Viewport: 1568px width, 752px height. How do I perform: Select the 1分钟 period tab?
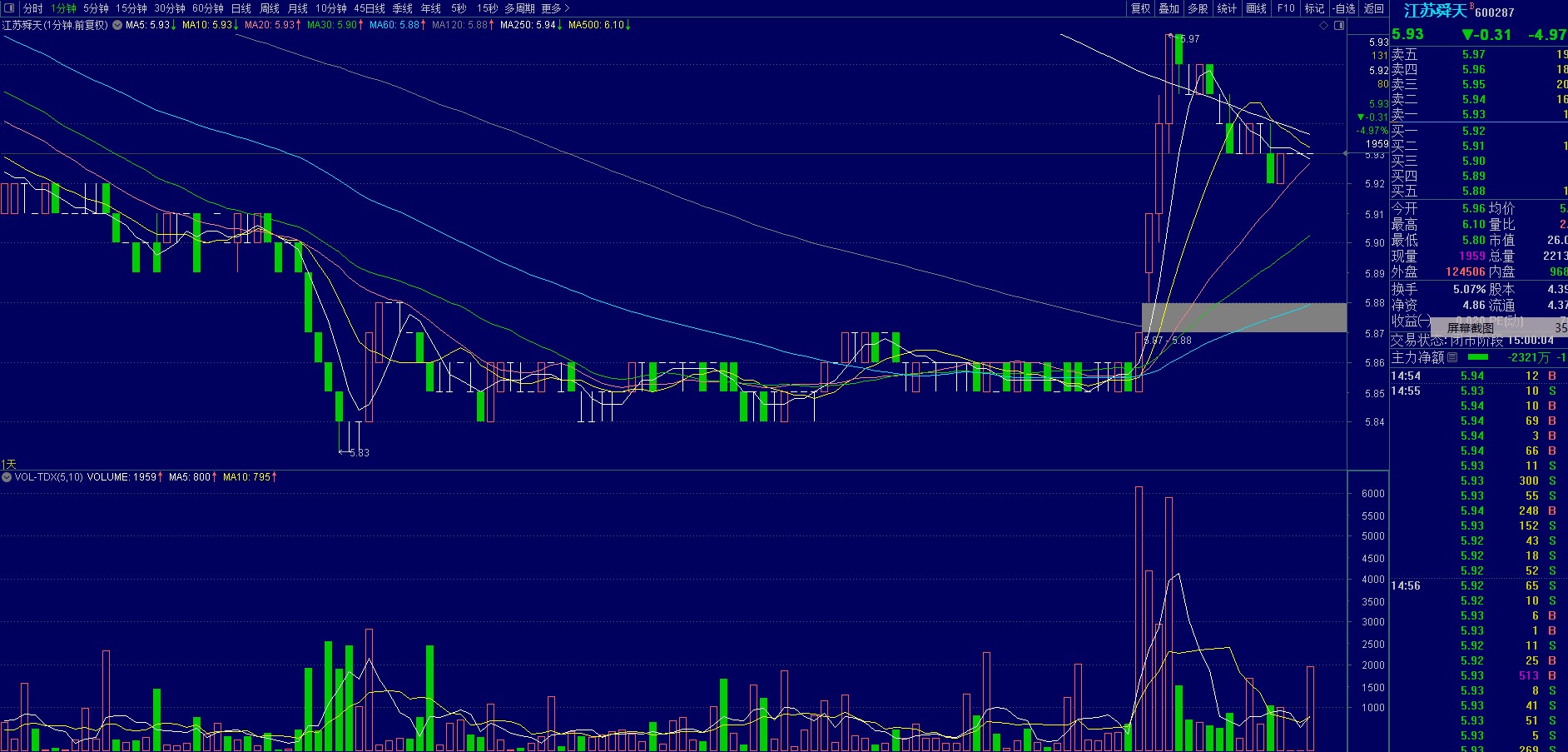click(64, 8)
